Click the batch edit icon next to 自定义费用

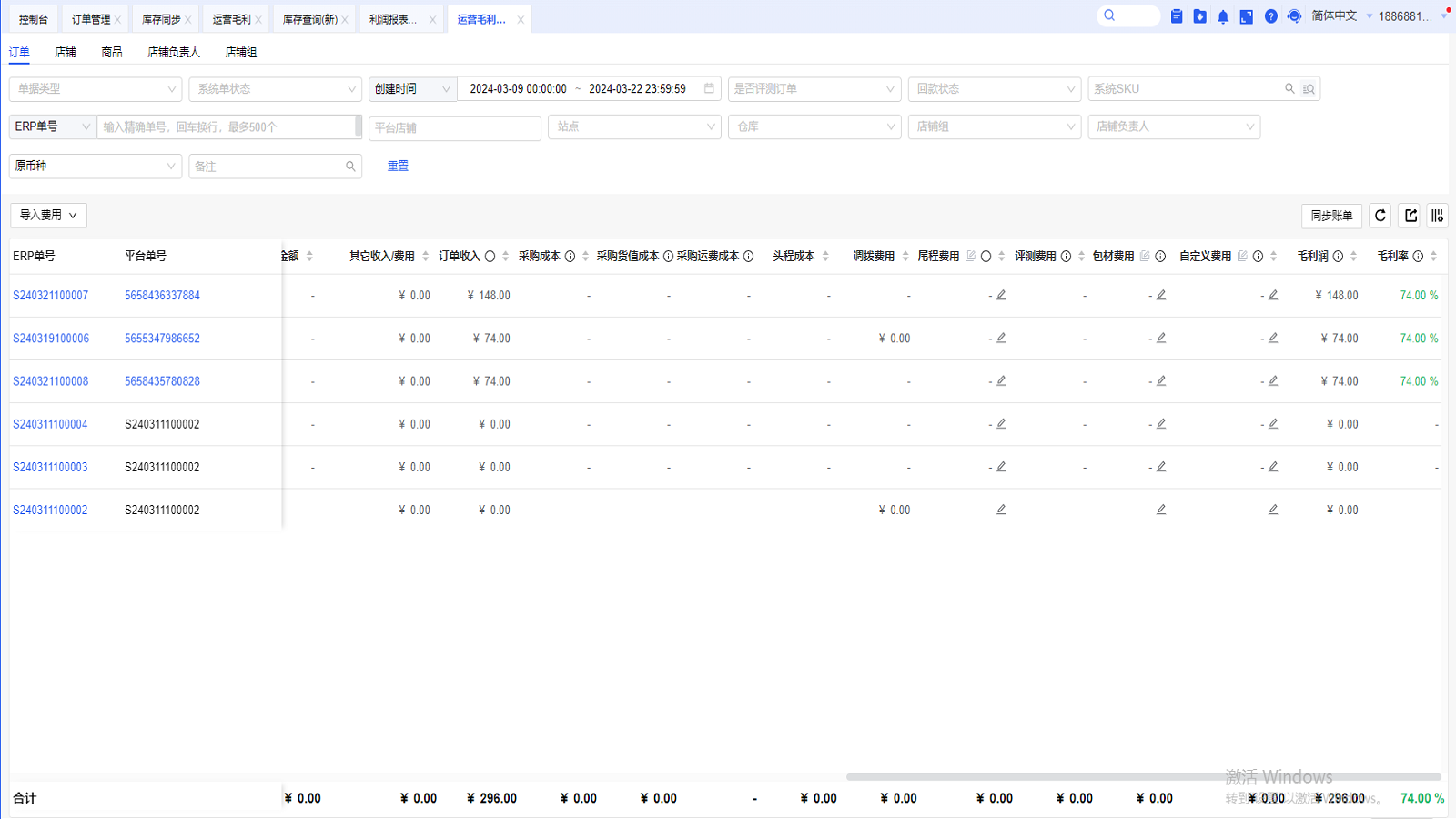point(1242,256)
